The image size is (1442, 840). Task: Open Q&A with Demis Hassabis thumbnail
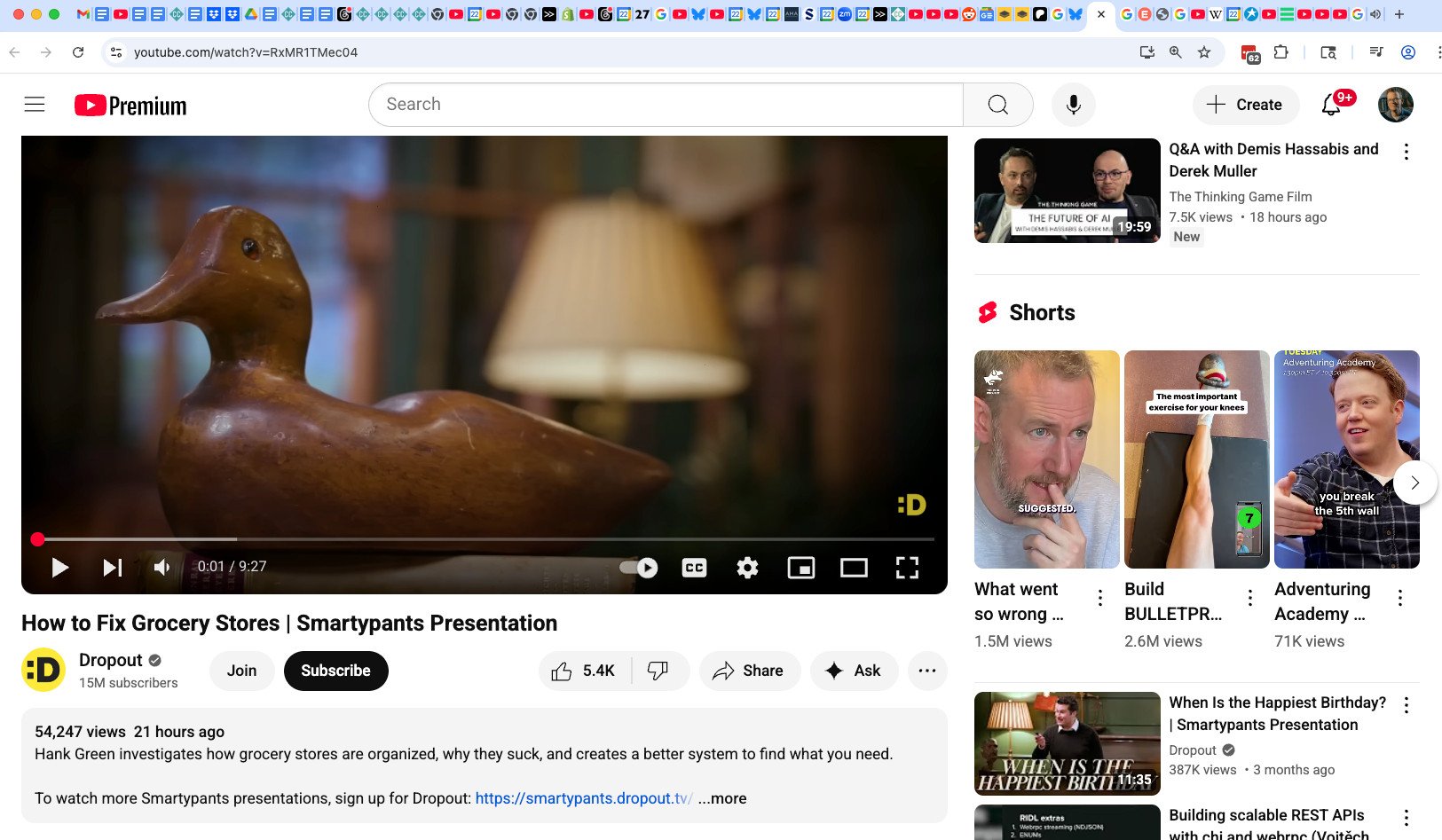(1068, 191)
